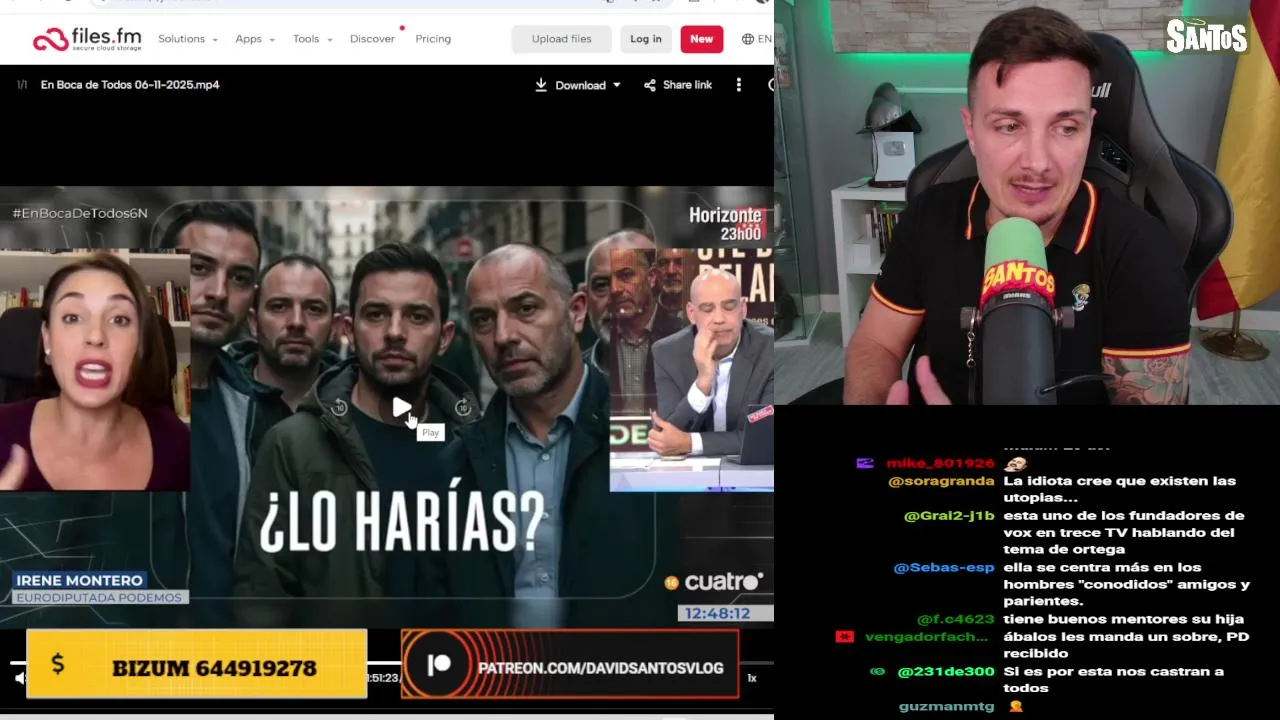Screen dimensions: 1280x720
Task: Open the Pricing page
Action: tap(433, 39)
